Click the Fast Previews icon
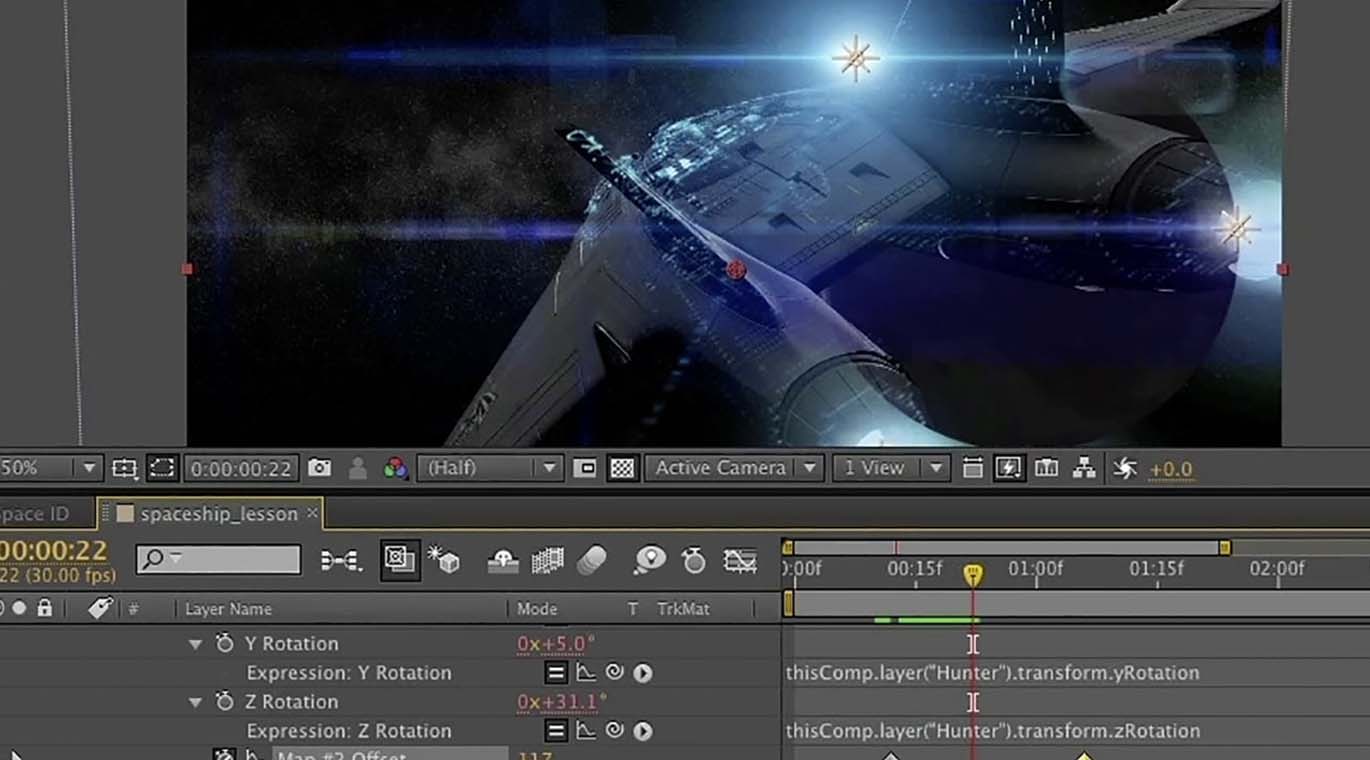Screen dimensions: 1370x760 coord(1008,467)
